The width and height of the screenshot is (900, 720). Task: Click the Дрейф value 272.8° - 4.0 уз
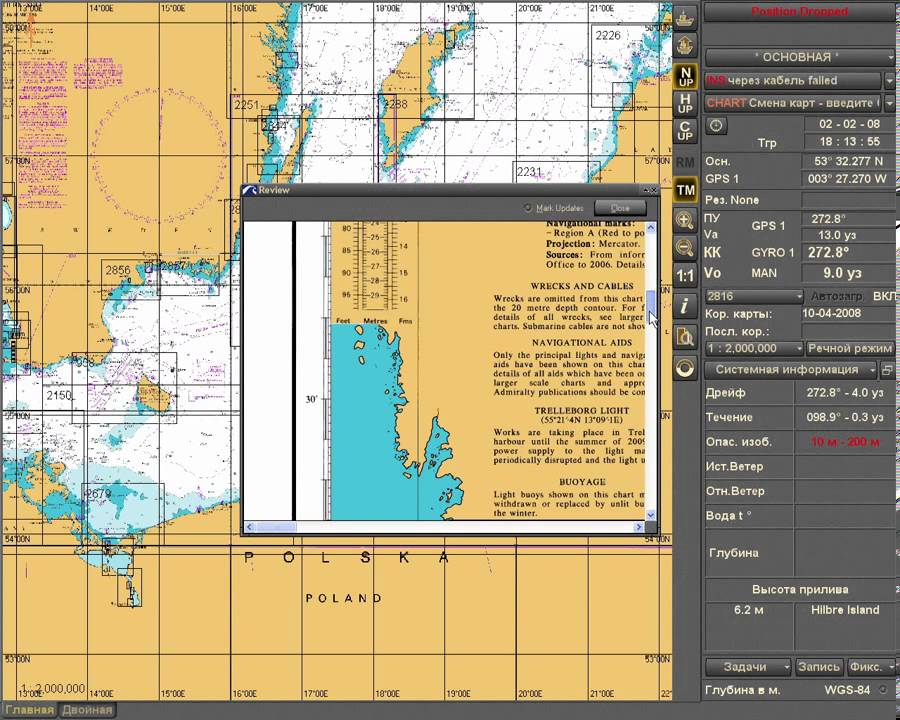point(845,393)
